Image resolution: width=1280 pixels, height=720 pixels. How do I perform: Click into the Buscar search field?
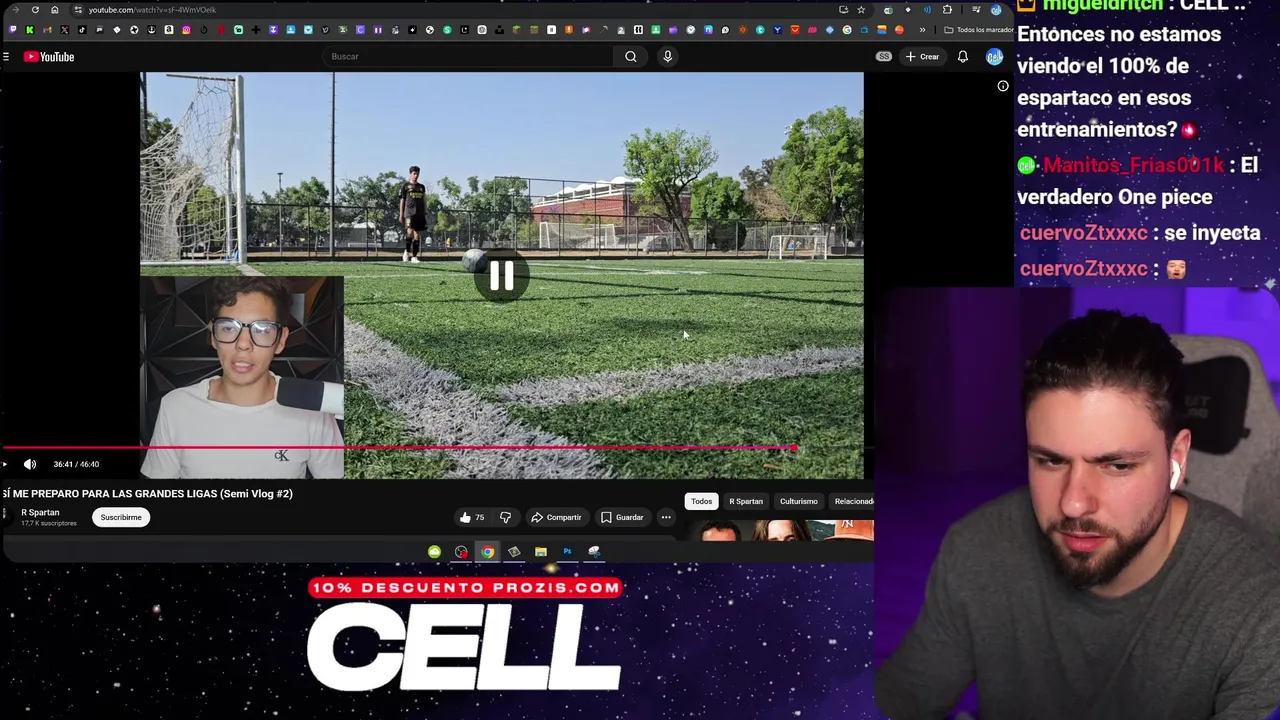470,56
